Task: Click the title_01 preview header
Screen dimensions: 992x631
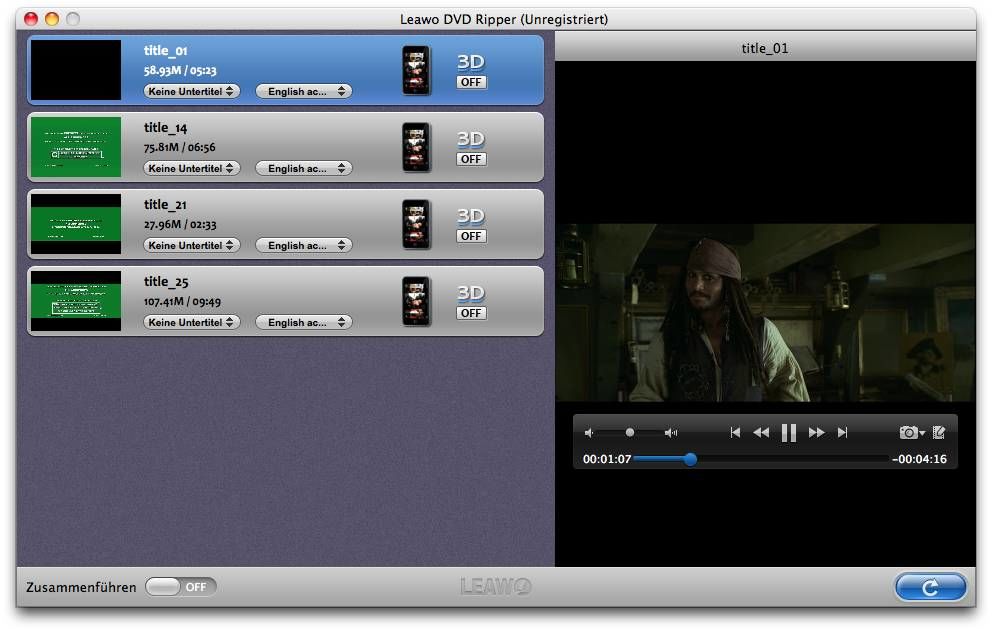Action: point(765,48)
